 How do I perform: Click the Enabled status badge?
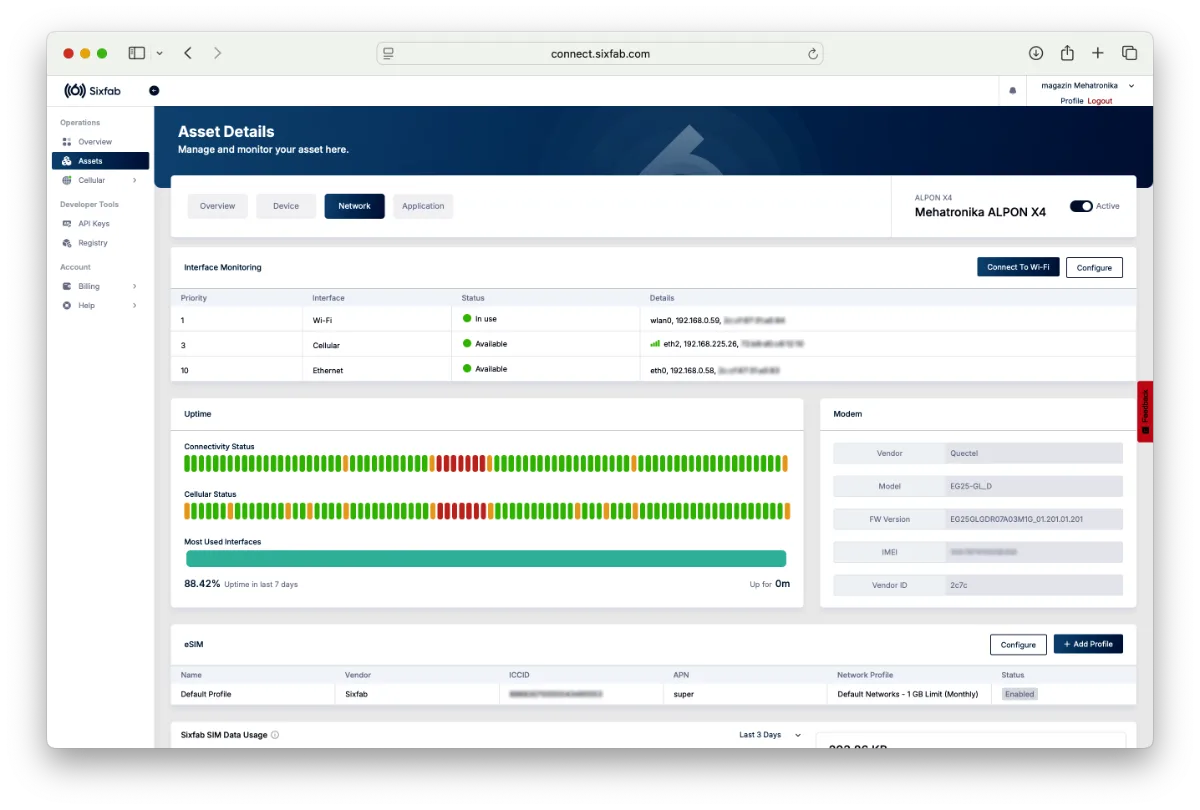(1019, 694)
